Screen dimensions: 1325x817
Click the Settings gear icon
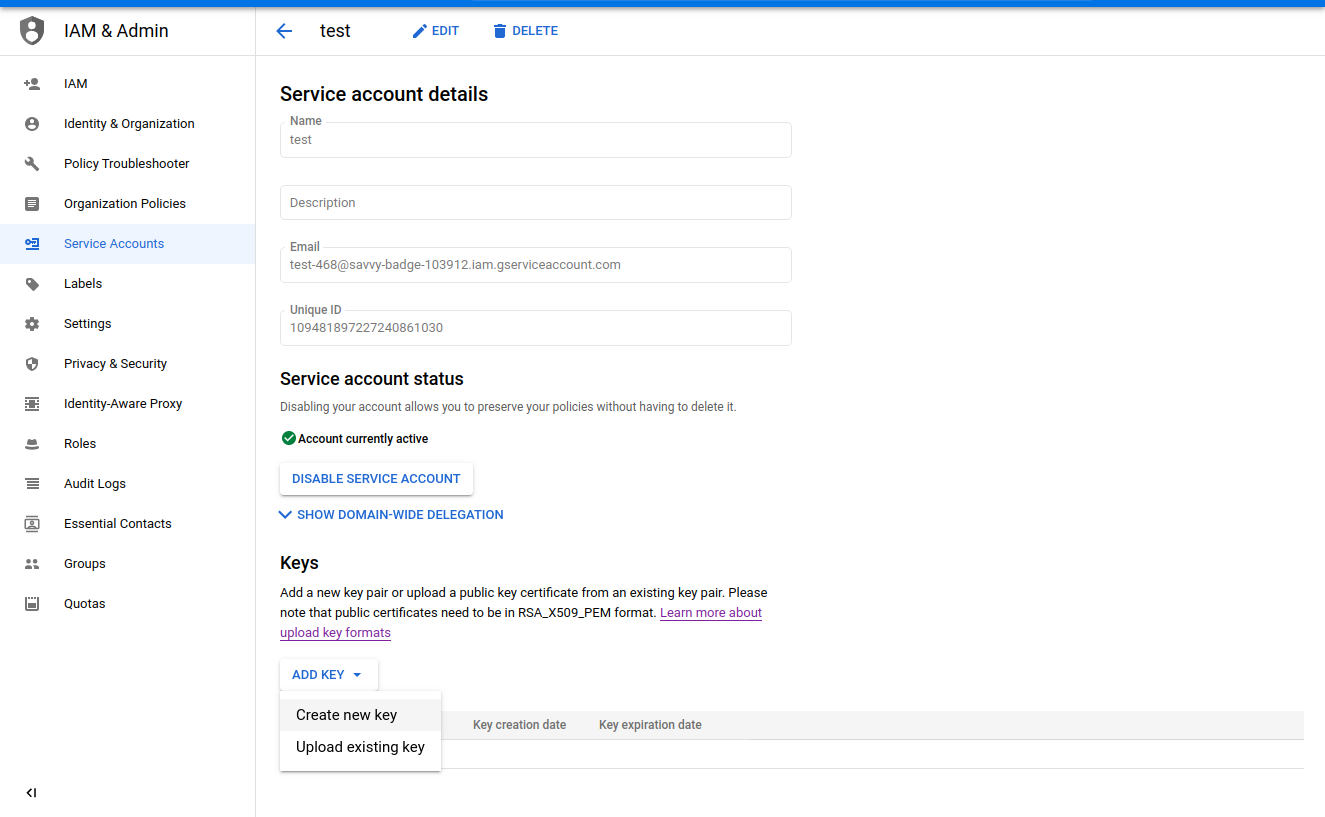tap(32, 324)
